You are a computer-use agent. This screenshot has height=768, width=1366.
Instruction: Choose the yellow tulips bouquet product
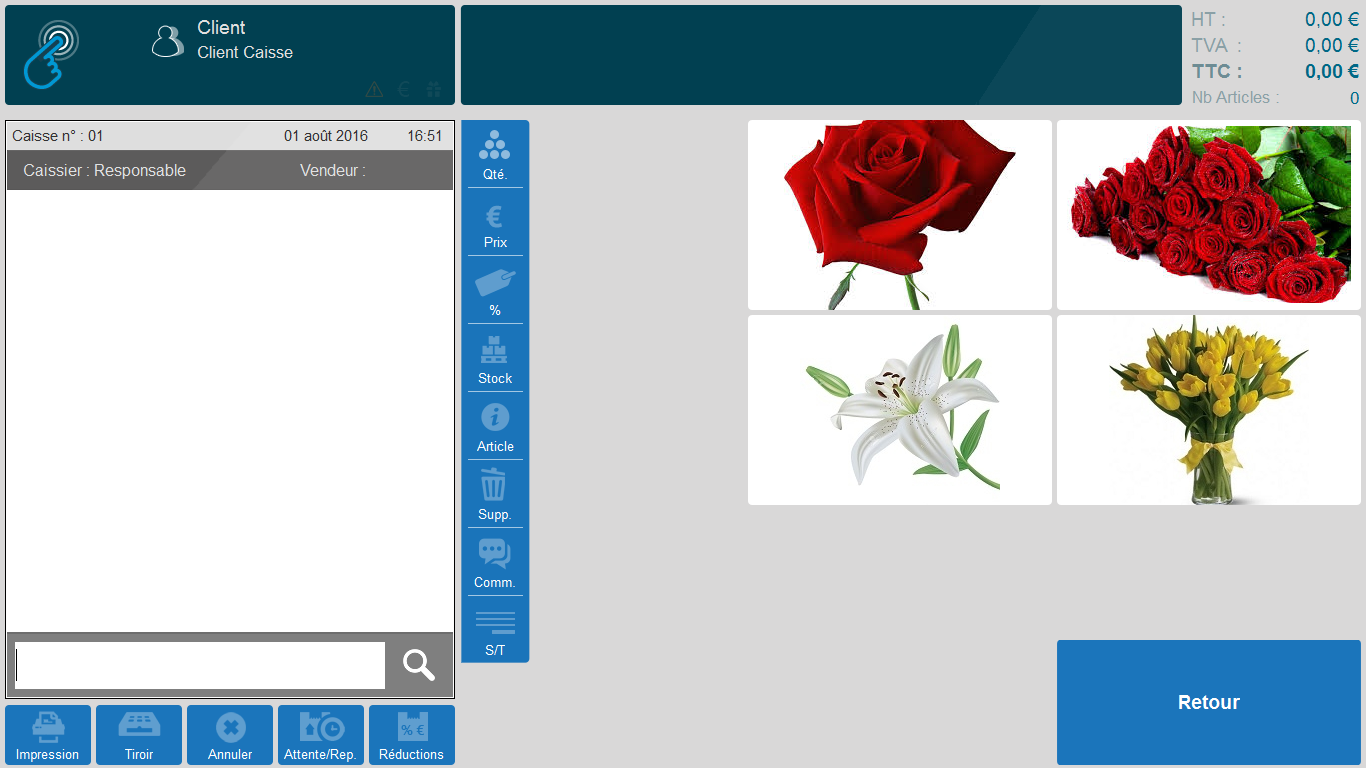[1208, 410]
